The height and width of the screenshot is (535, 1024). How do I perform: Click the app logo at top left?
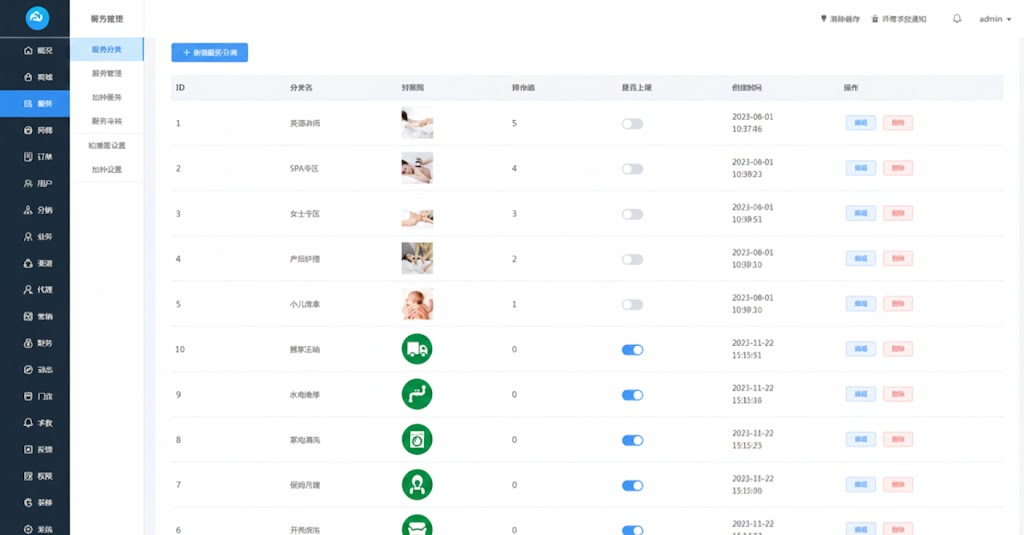point(37,18)
